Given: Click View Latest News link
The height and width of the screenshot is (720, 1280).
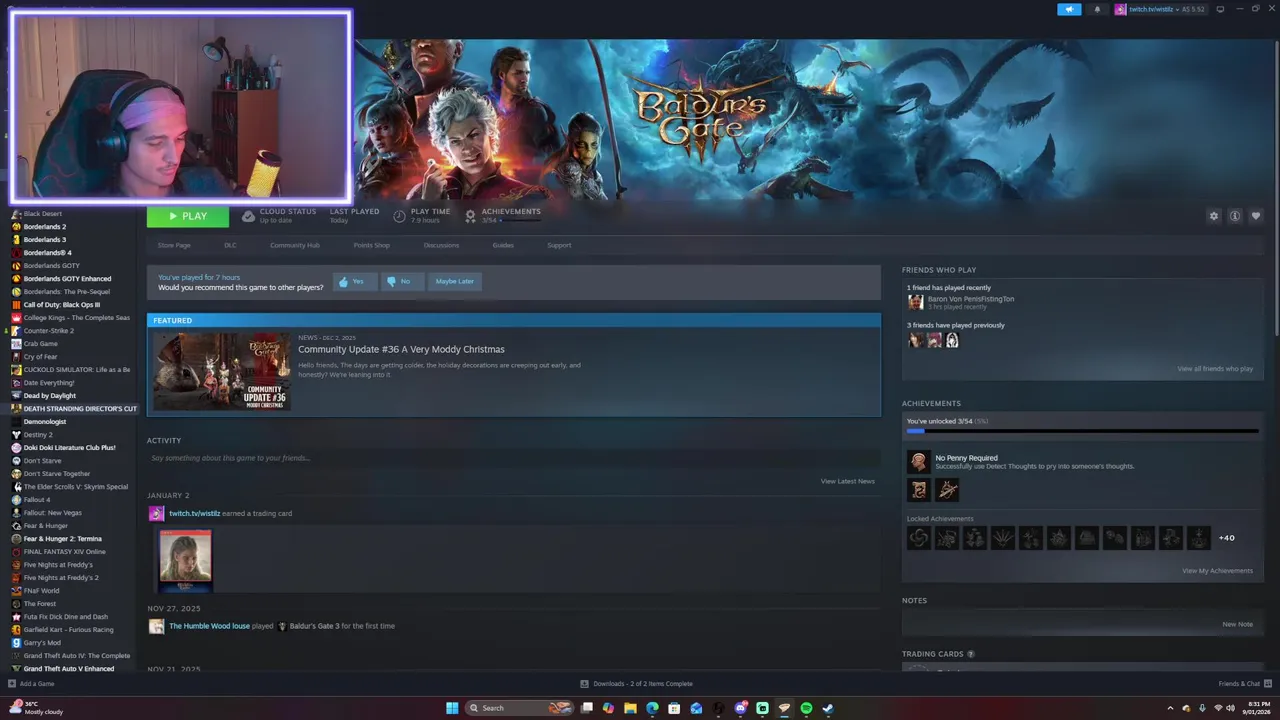Looking at the screenshot, I should pos(848,481).
